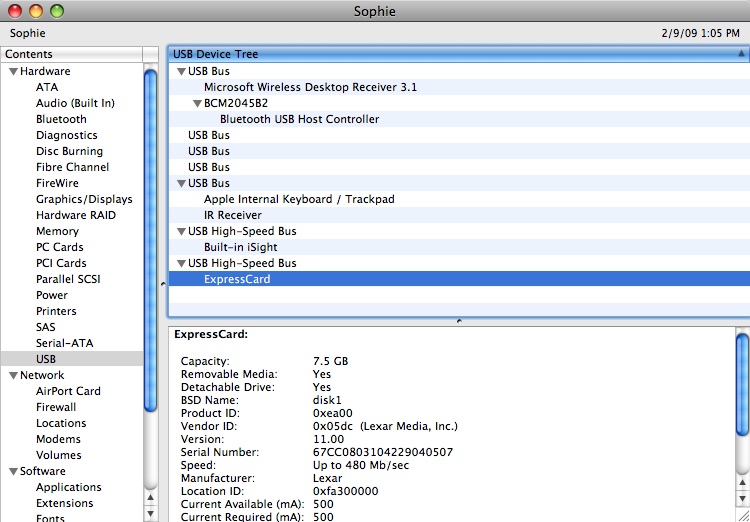The height and width of the screenshot is (522, 750).
Task: Click the vertical split-pane divider handle
Action: (x=163, y=284)
